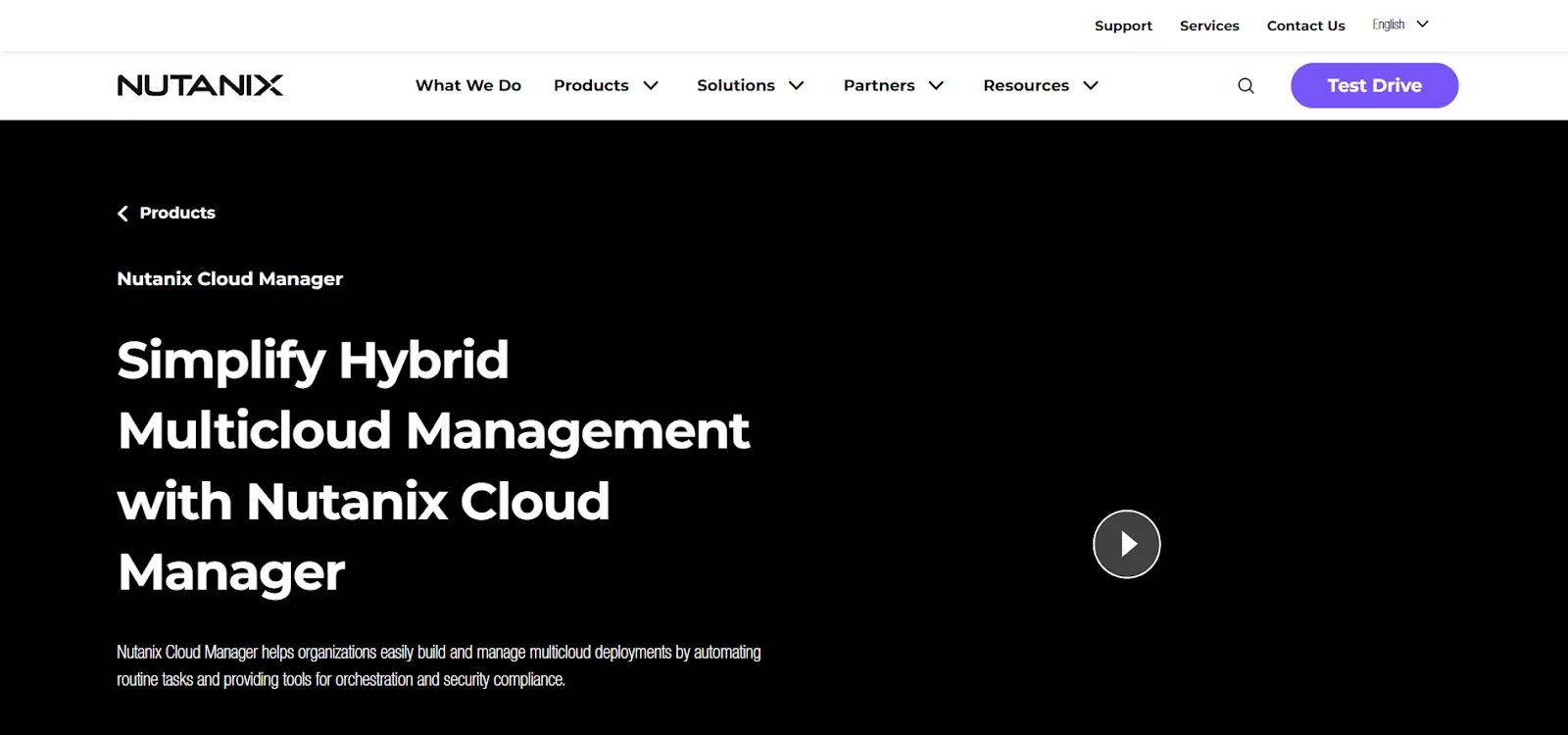Select Products in the main navigation
The height and width of the screenshot is (735, 1568).
point(591,85)
